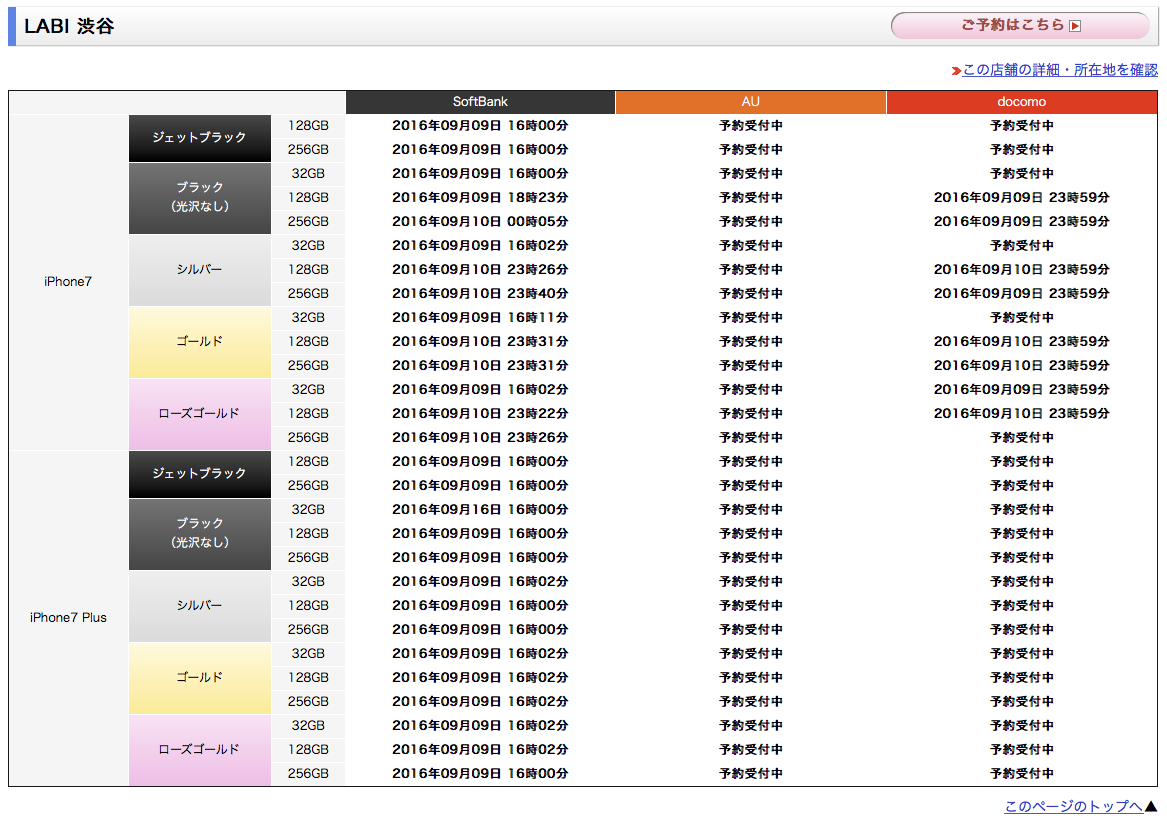The width and height of the screenshot is (1167, 823).
Task: Click the play arrow icon in reservation button
Action: click(x=1075, y=26)
